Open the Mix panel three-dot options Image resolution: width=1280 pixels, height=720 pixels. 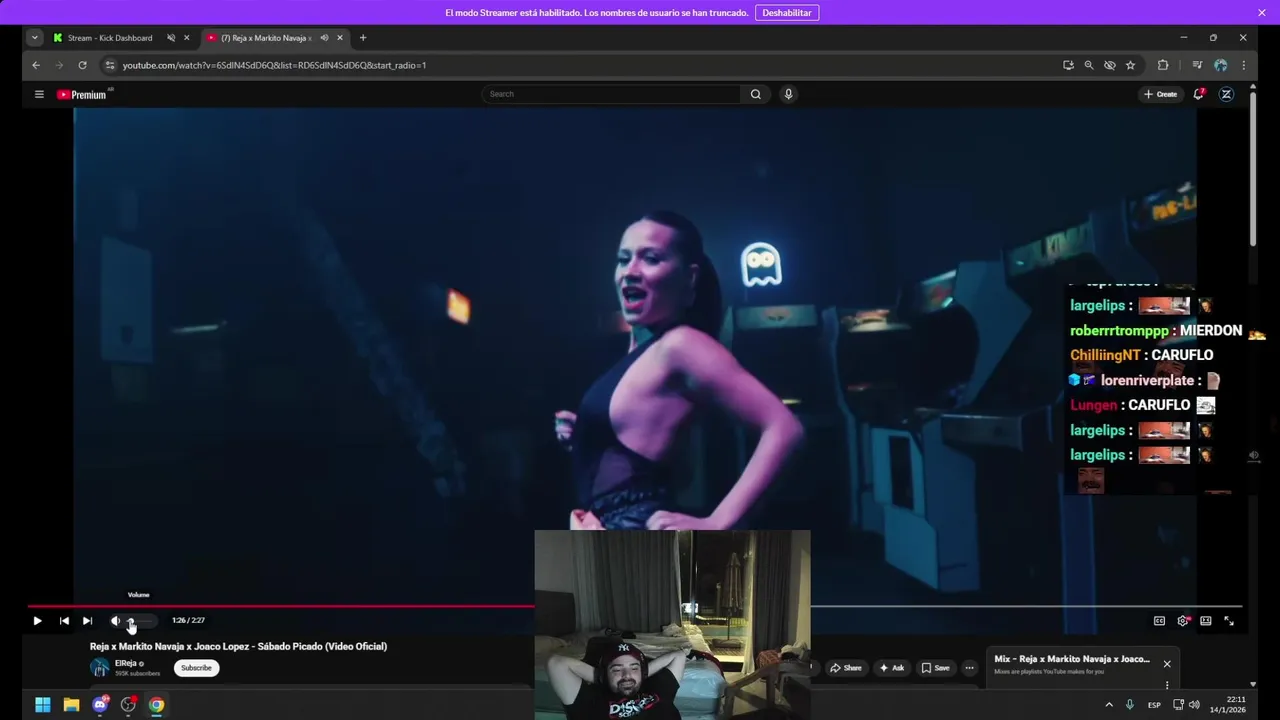click(x=1166, y=685)
